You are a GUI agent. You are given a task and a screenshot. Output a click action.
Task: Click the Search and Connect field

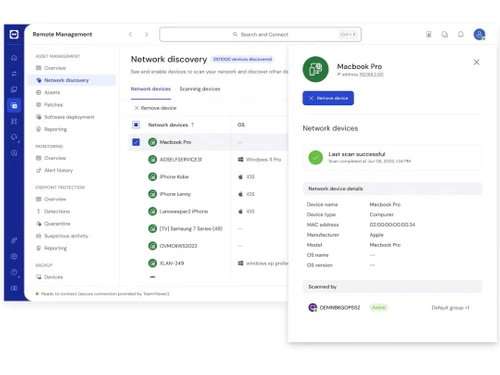point(260,34)
